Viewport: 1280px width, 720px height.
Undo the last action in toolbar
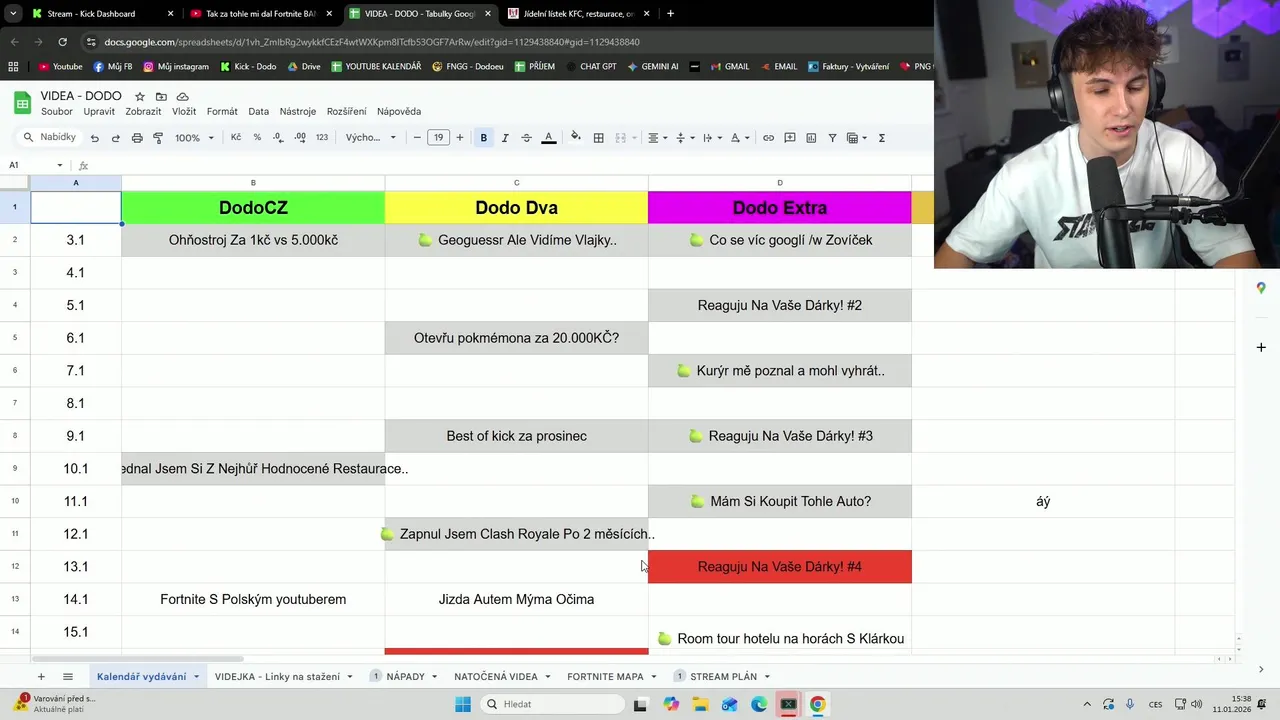(x=94, y=138)
